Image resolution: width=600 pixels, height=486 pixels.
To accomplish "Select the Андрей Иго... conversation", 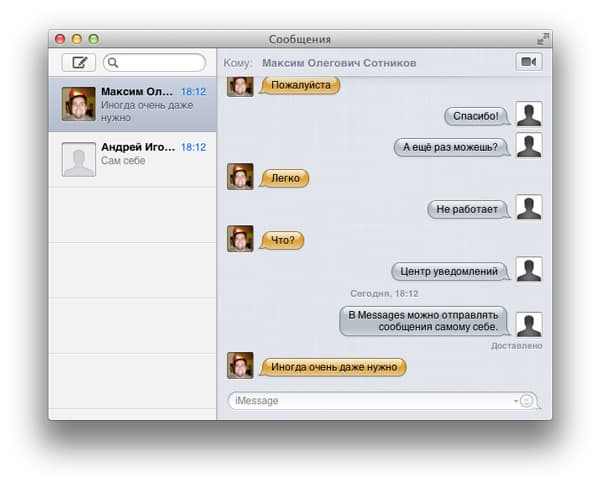I will [132, 160].
